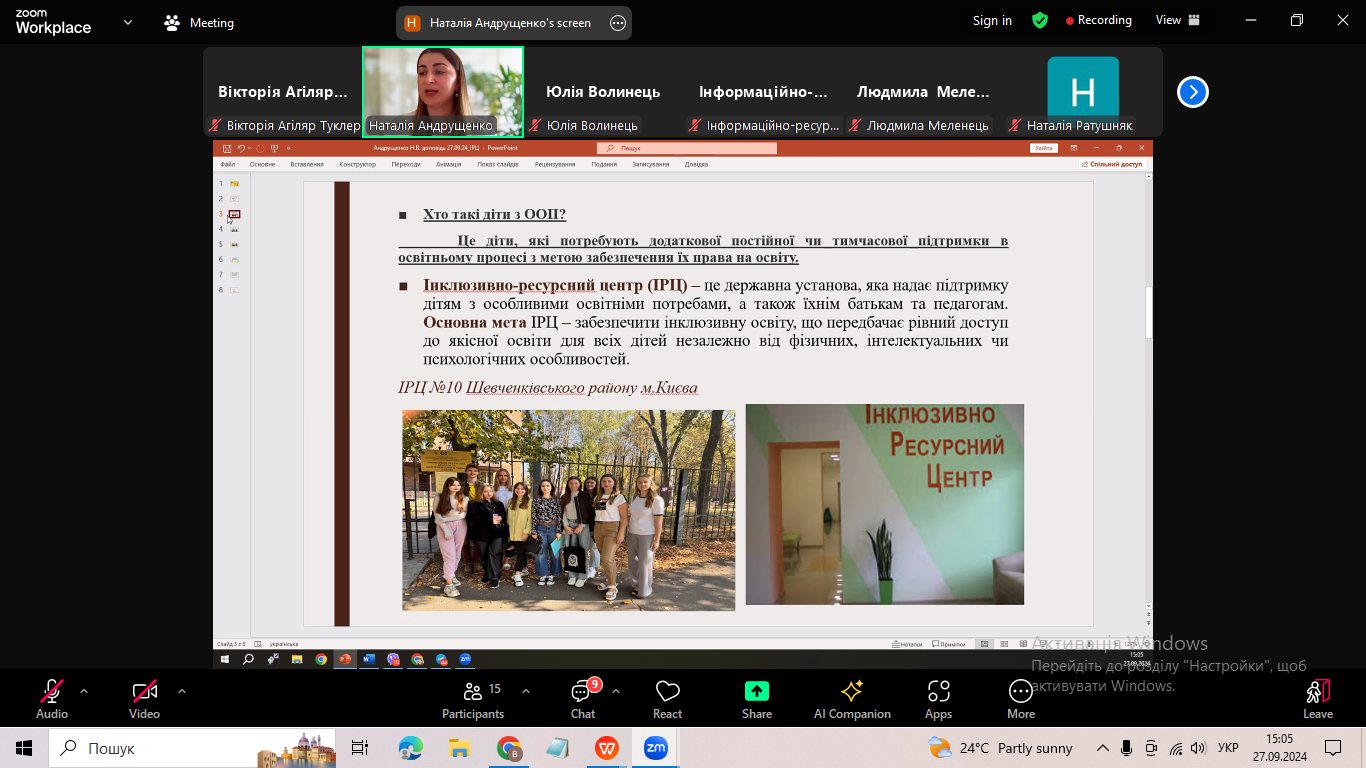Viewport: 1366px width, 768px height.
Task: Click PowerPoint Пошук search box
Action: pos(687,148)
